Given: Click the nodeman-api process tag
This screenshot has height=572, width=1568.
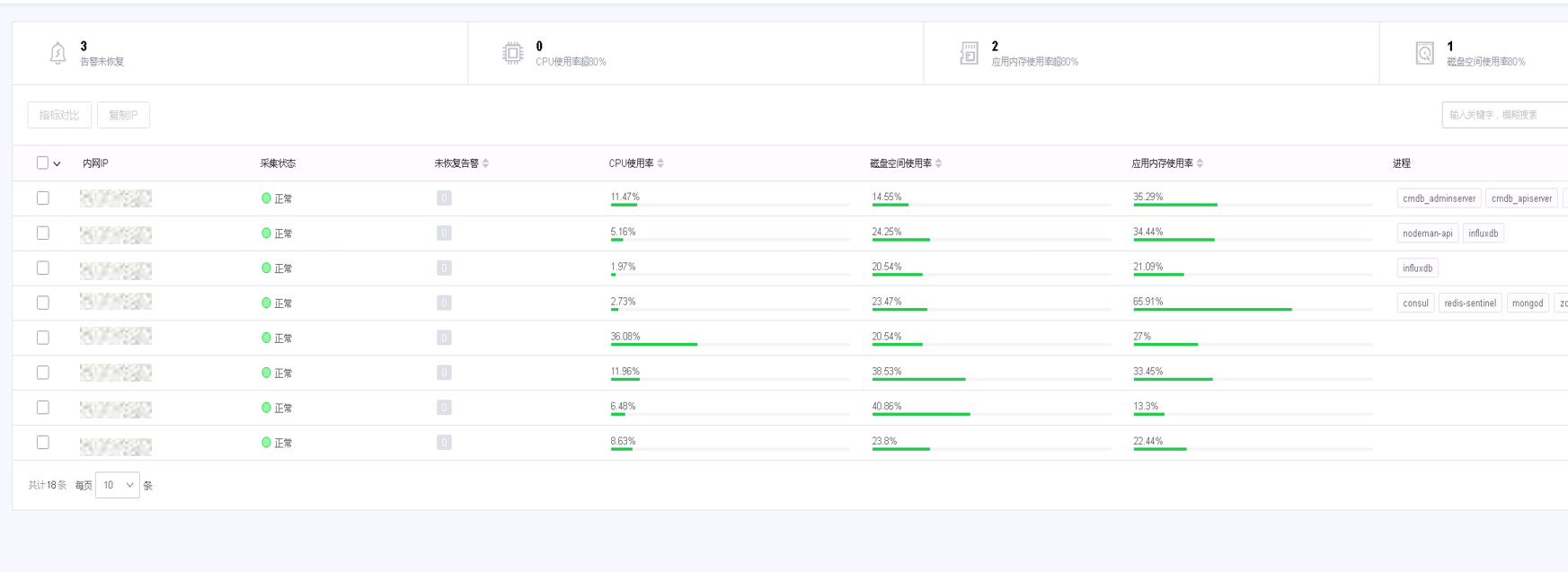Looking at the screenshot, I should coord(1427,233).
